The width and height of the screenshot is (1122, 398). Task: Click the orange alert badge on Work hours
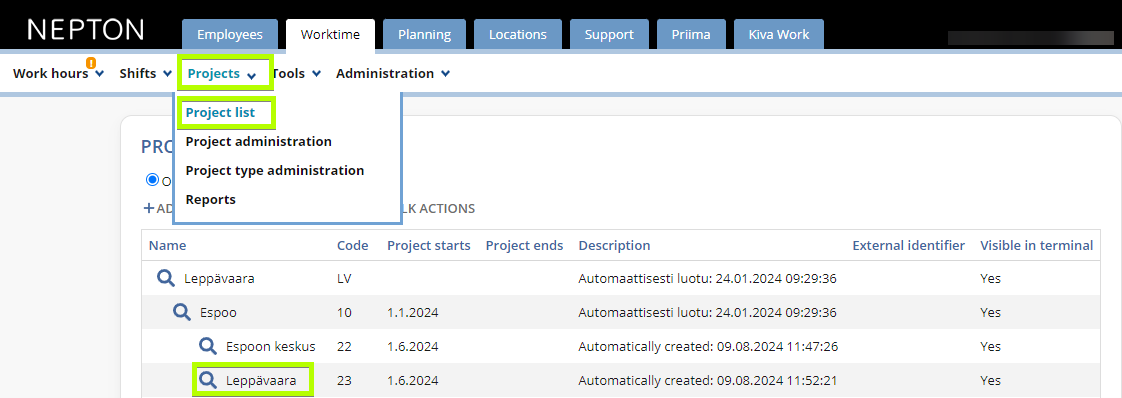91,63
